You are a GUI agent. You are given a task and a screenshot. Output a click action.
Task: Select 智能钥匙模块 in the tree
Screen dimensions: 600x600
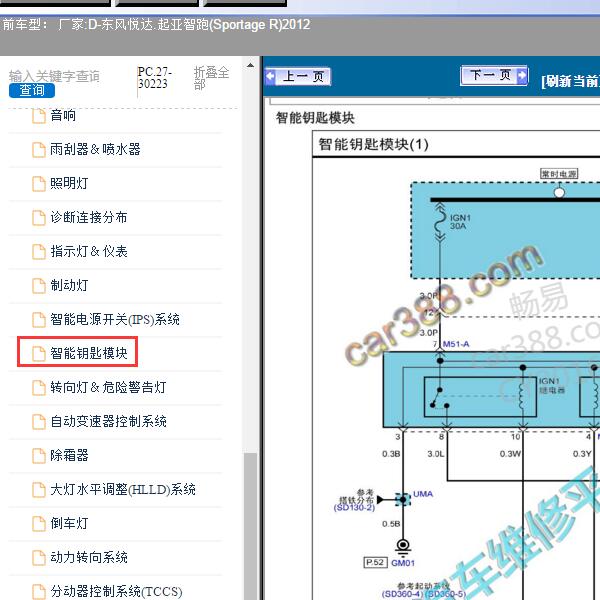[x=89, y=353]
